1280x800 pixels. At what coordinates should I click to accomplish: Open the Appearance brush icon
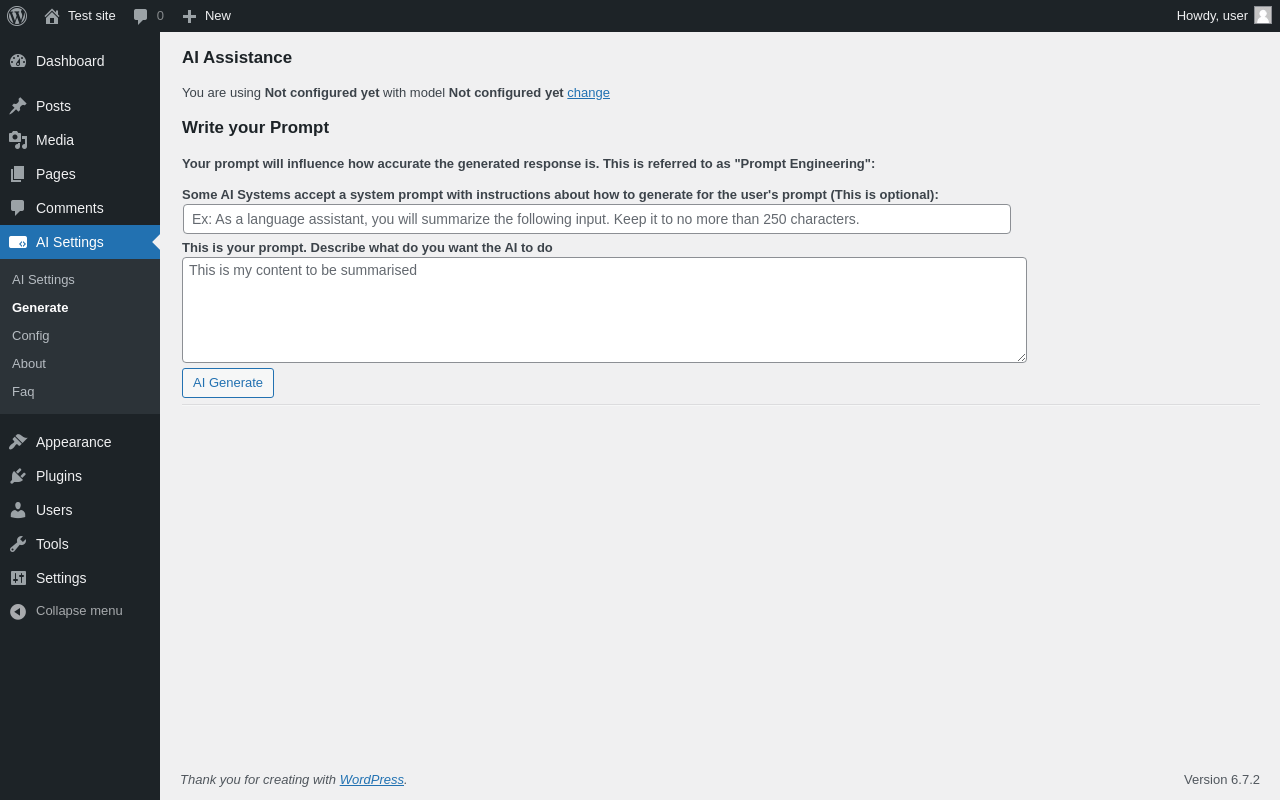point(18,442)
